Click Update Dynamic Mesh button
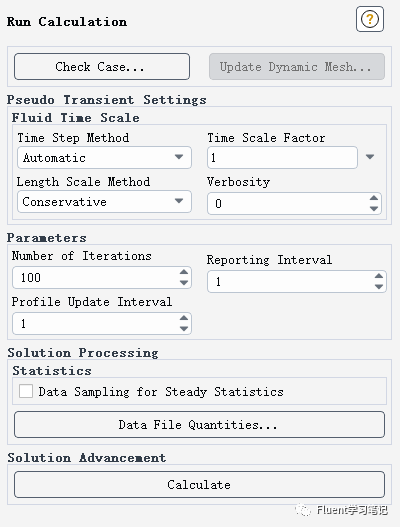This screenshot has width=400, height=527. 297,67
